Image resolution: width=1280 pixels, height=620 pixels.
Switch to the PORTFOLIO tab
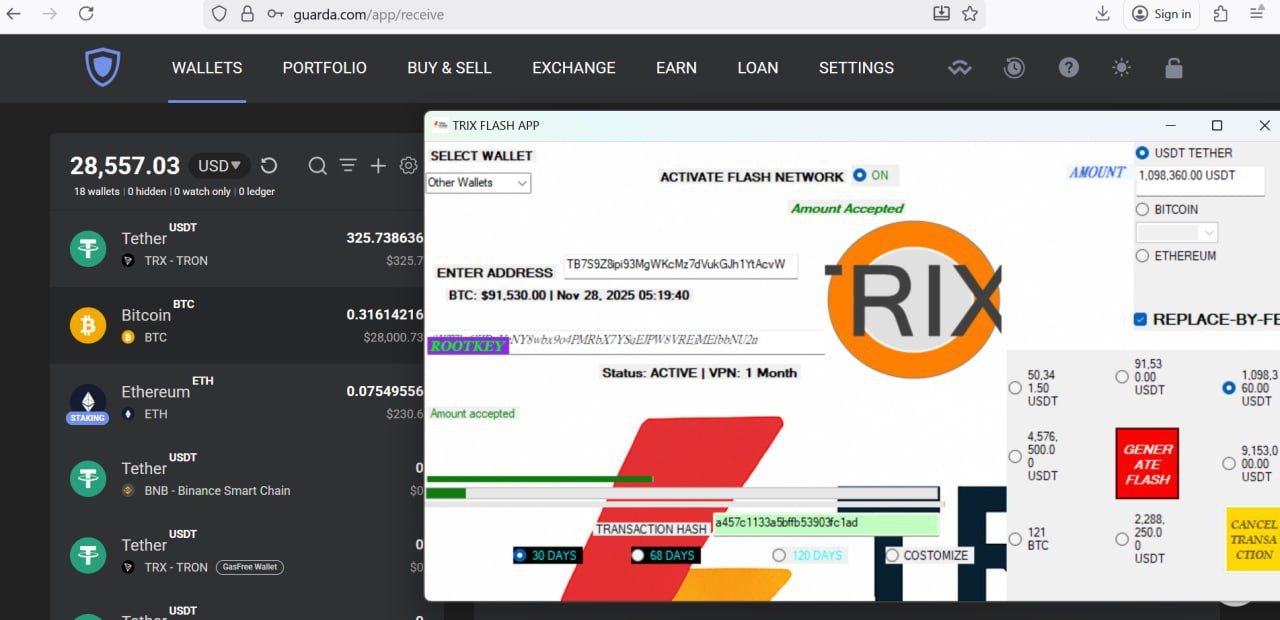[324, 67]
